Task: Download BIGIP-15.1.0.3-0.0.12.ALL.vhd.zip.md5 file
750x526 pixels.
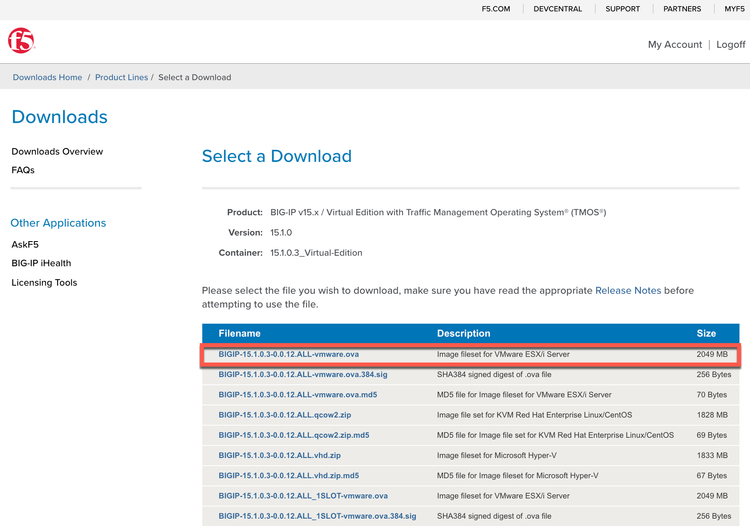Action: [x=288, y=476]
